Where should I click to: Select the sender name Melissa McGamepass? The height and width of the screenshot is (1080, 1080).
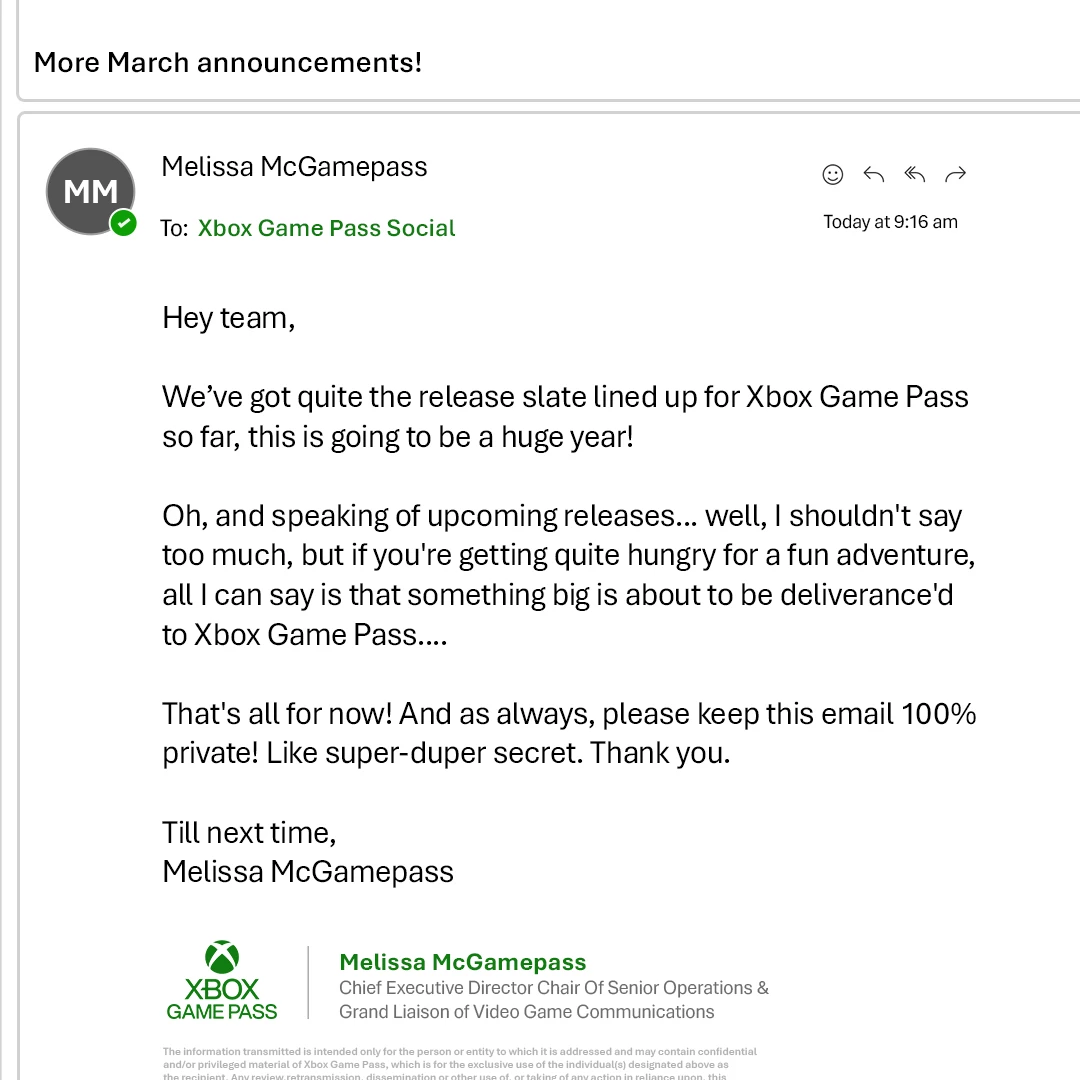click(294, 166)
